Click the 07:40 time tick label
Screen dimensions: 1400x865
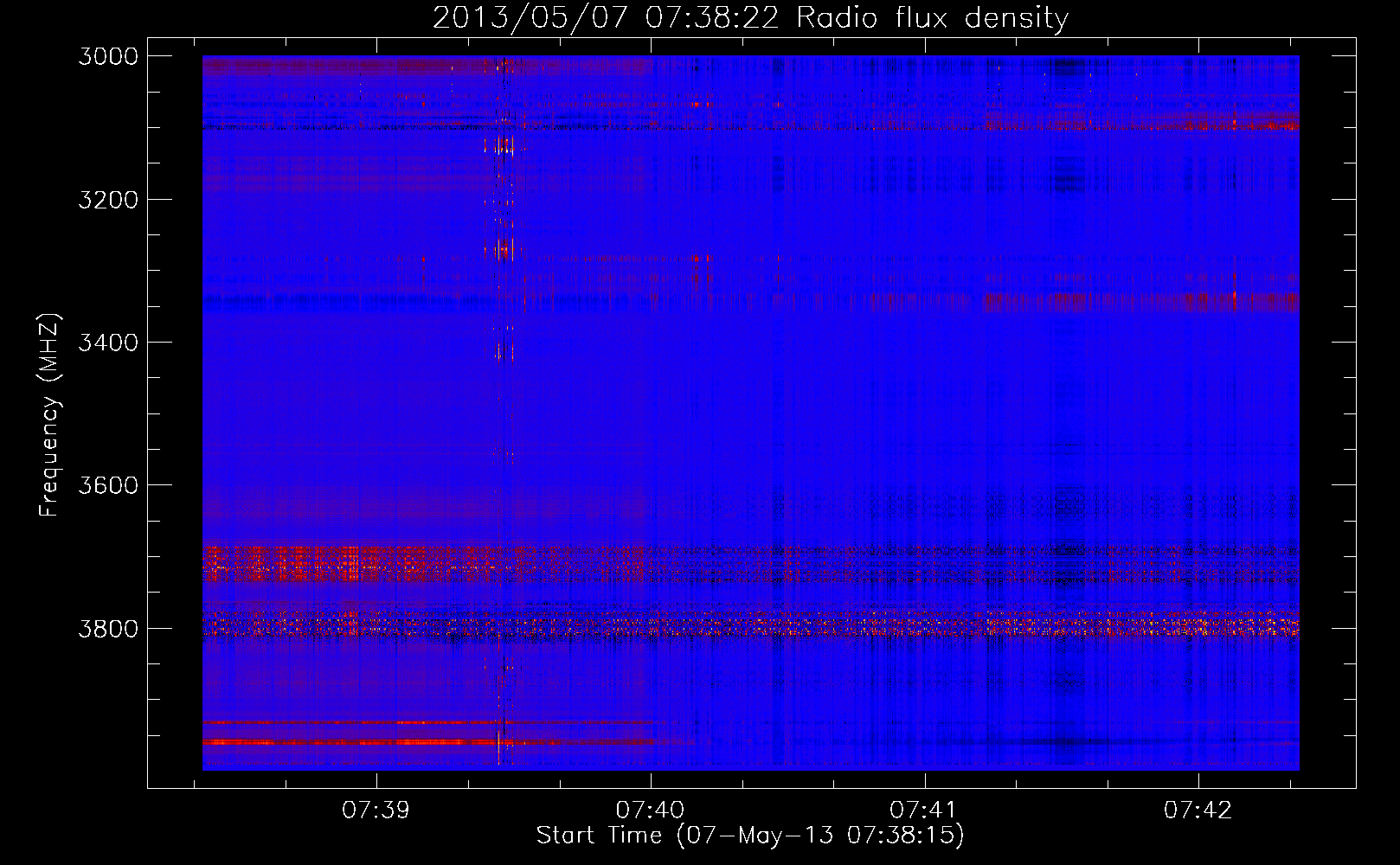[x=650, y=811]
